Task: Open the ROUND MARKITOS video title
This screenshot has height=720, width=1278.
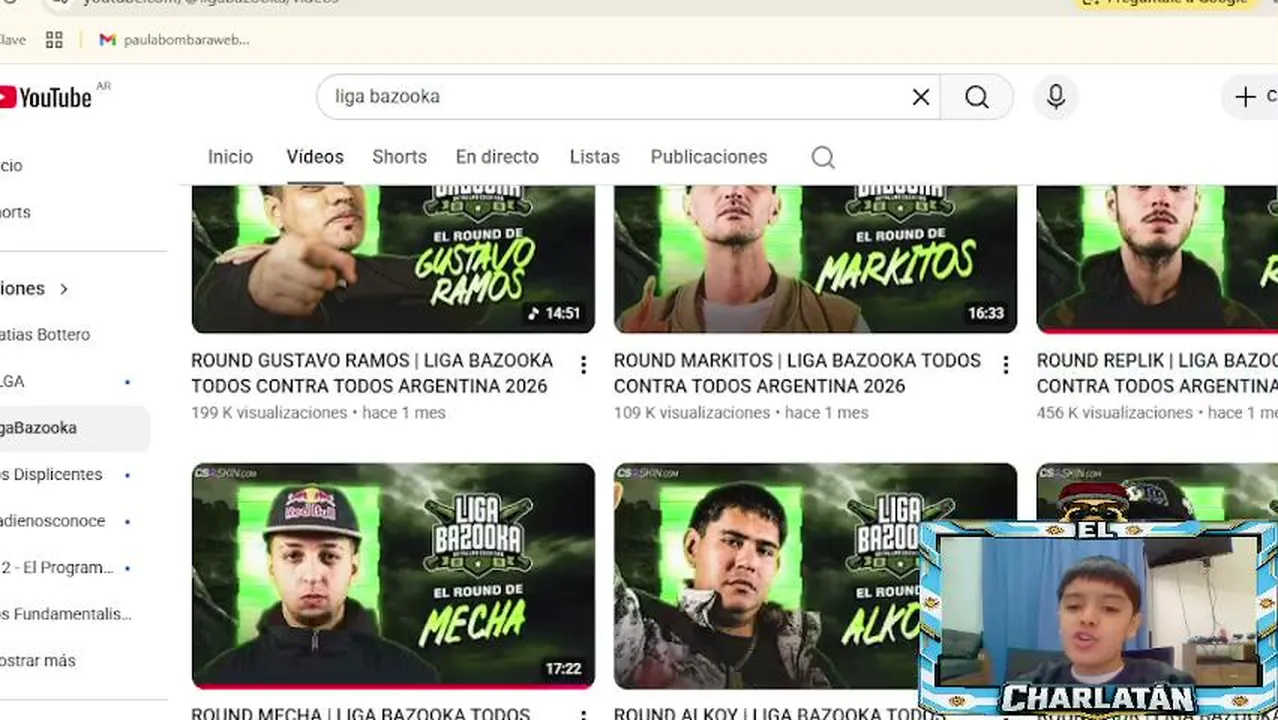Action: tap(797, 373)
